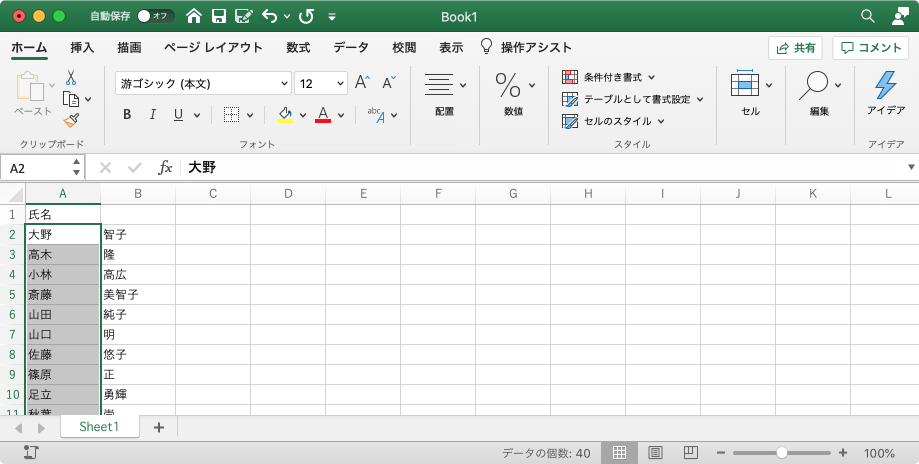Switch to the 数式 tab
This screenshot has width=919, height=464.
(x=298, y=48)
